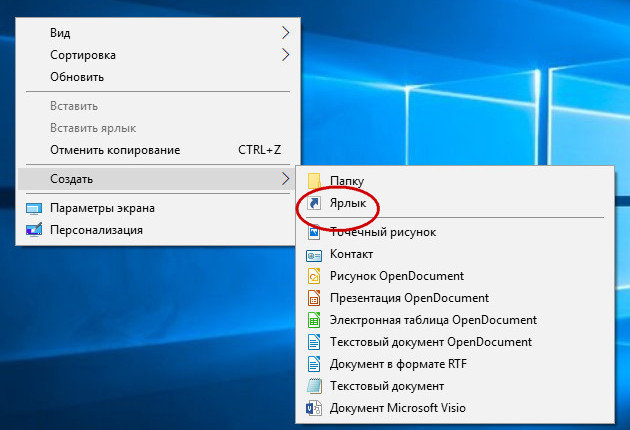630x430 pixels.
Task: Click the bitmap icon beside Точечный рисунок
Action: (314, 232)
